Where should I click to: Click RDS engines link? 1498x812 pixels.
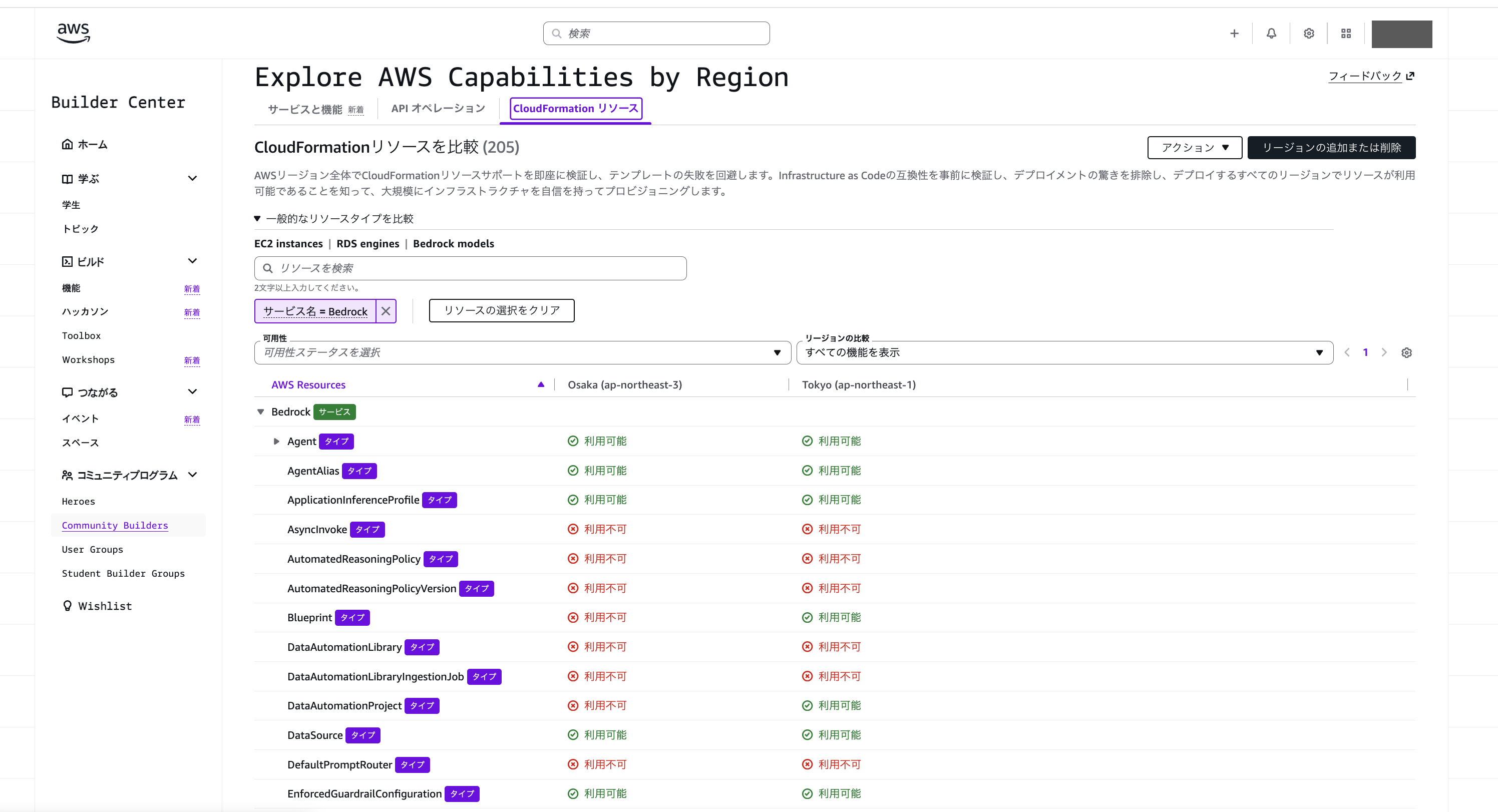[367, 244]
